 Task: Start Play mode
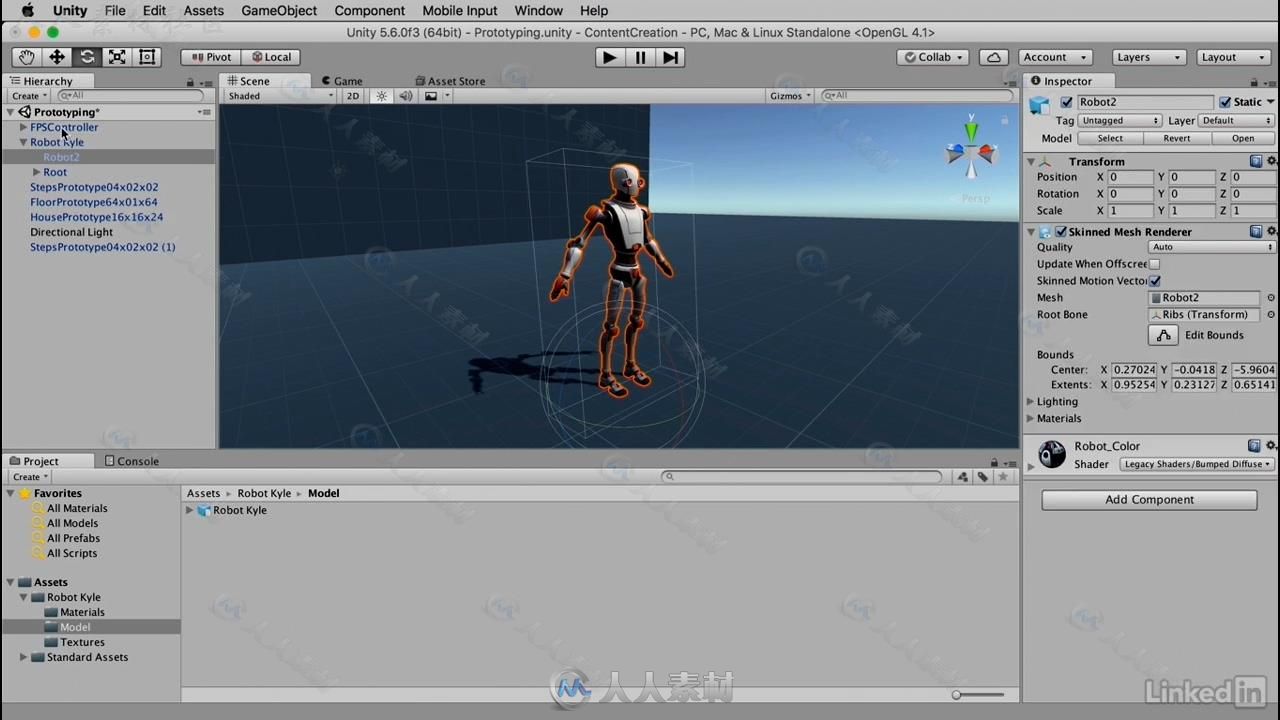(609, 57)
